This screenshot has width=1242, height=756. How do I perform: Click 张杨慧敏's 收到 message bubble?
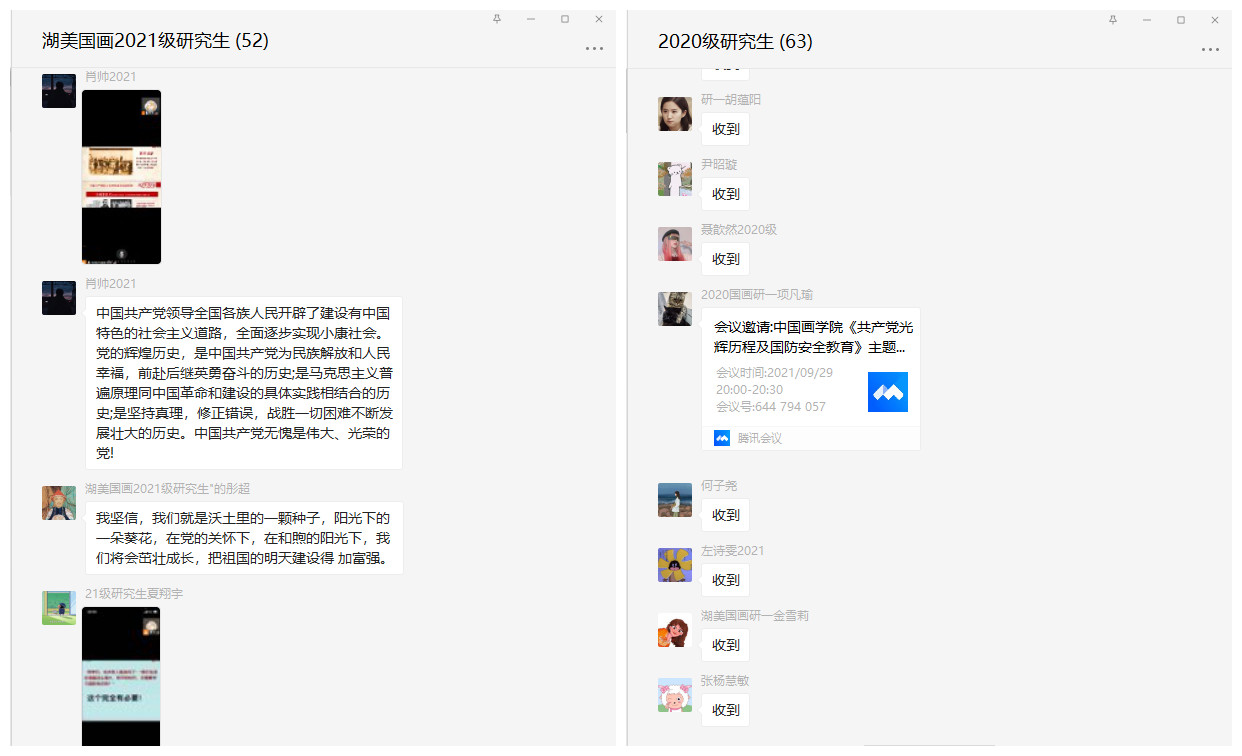pyautogui.click(x=725, y=710)
